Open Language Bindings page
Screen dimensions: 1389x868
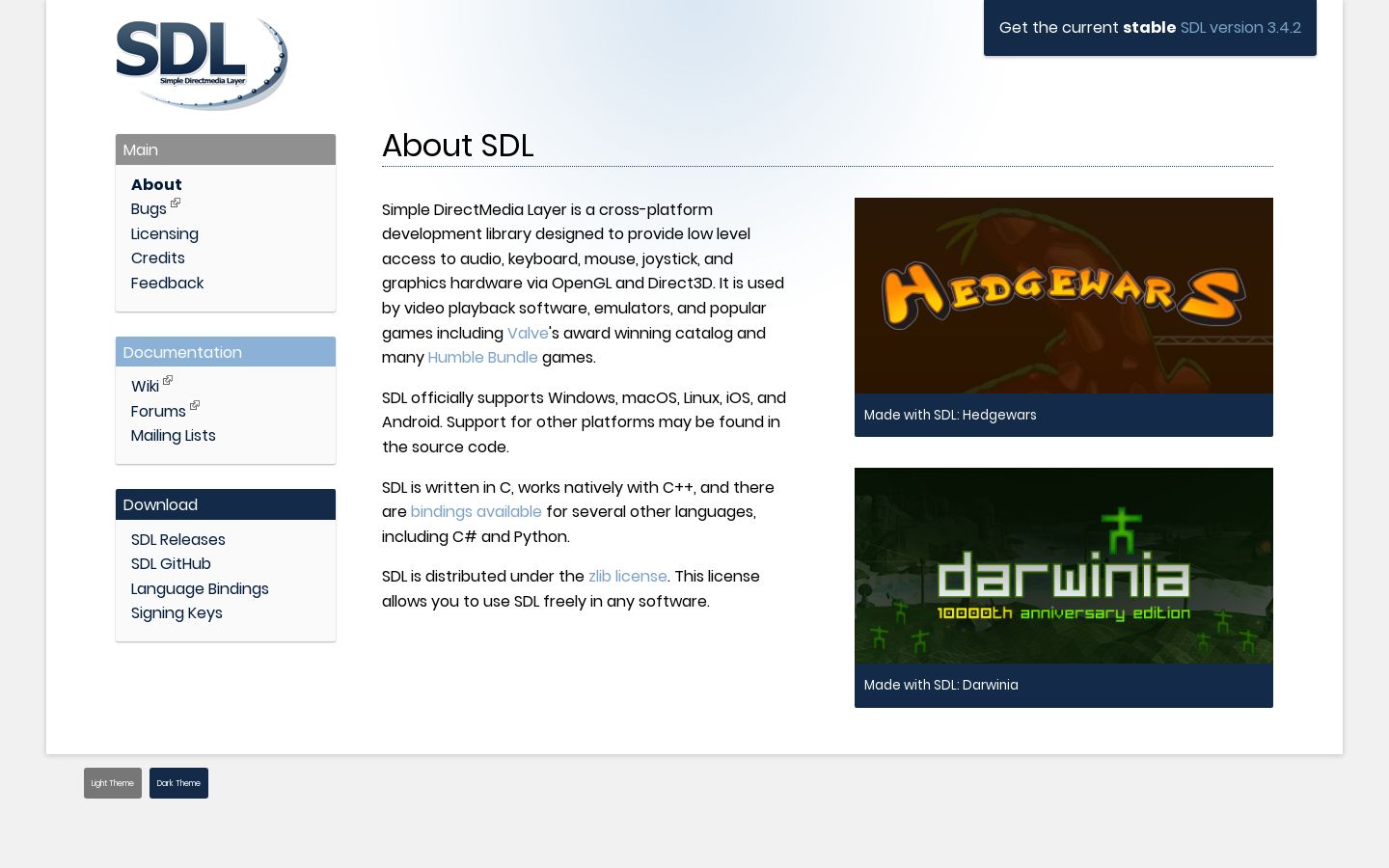tap(200, 589)
